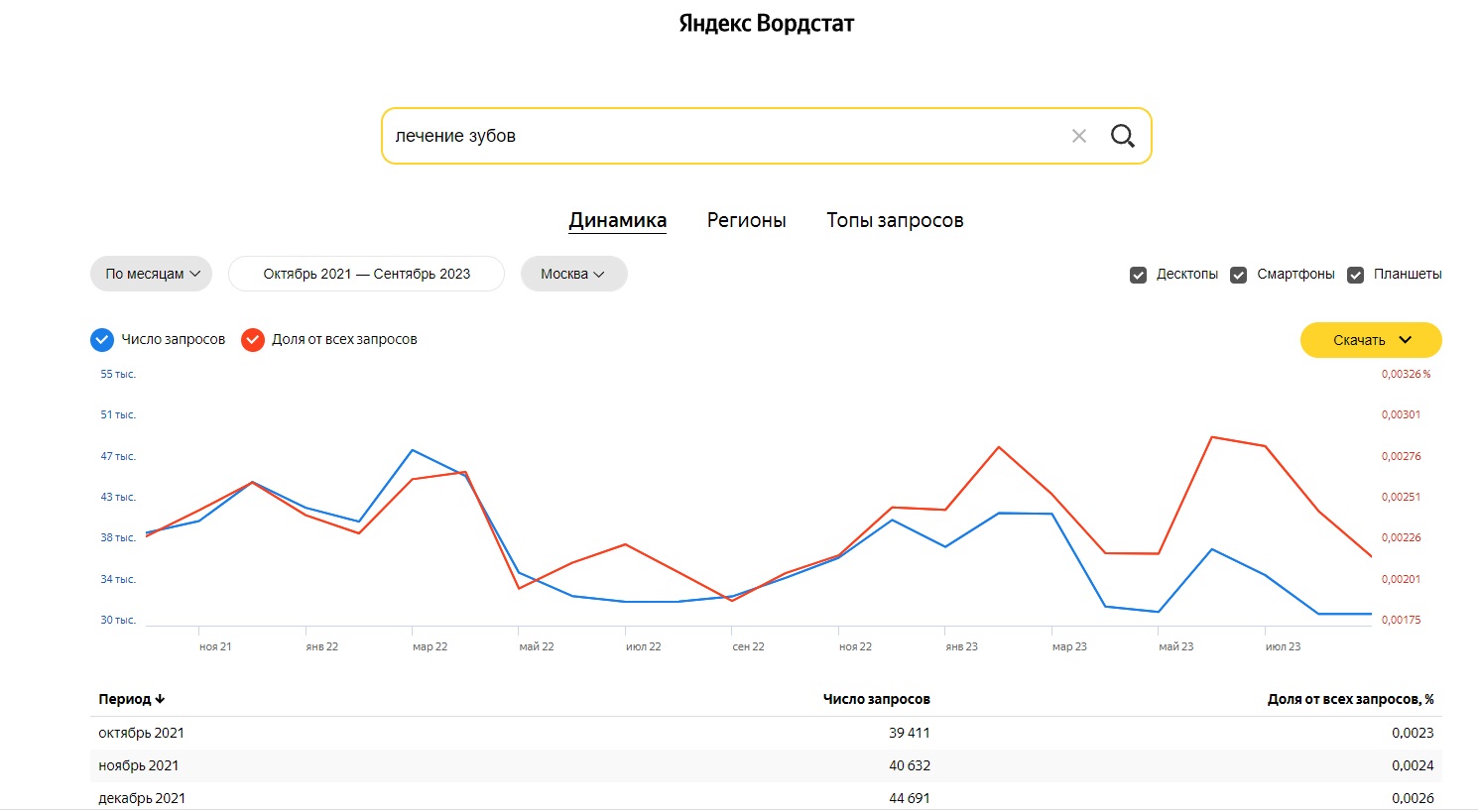Select the Динамика tab
Image resolution: width=1478 pixels, height=812 pixels.
[x=617, y=220]
